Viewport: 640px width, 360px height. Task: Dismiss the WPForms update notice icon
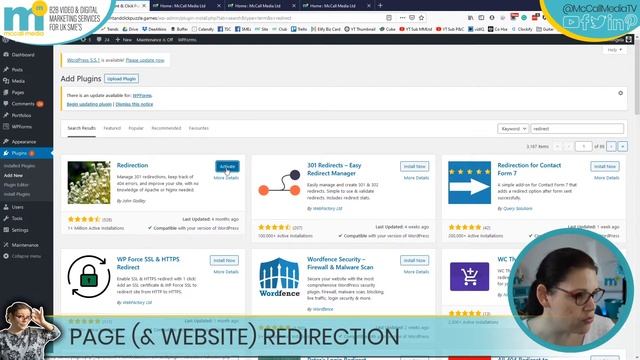620,93
